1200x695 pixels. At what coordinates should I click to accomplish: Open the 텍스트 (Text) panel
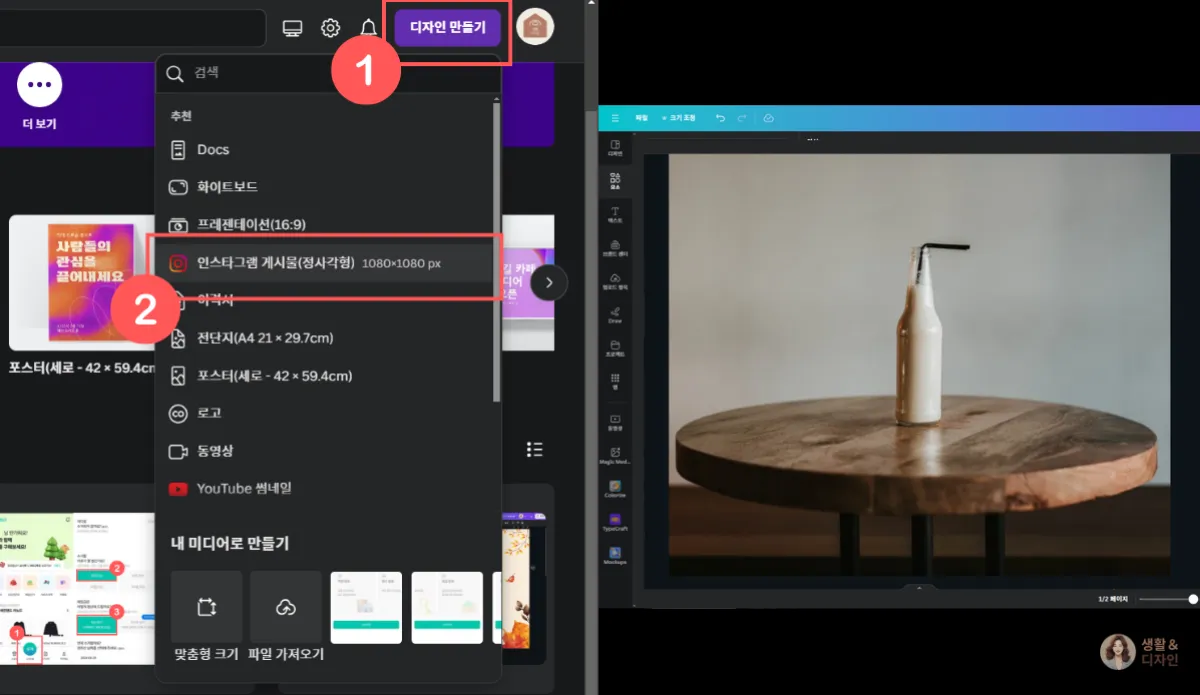pyautogui.click(x=615, y=213)
